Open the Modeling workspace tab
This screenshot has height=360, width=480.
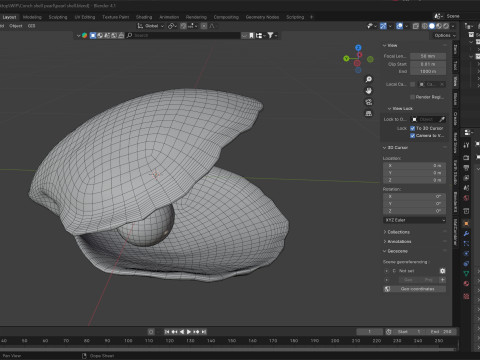[x=32, y=17]
